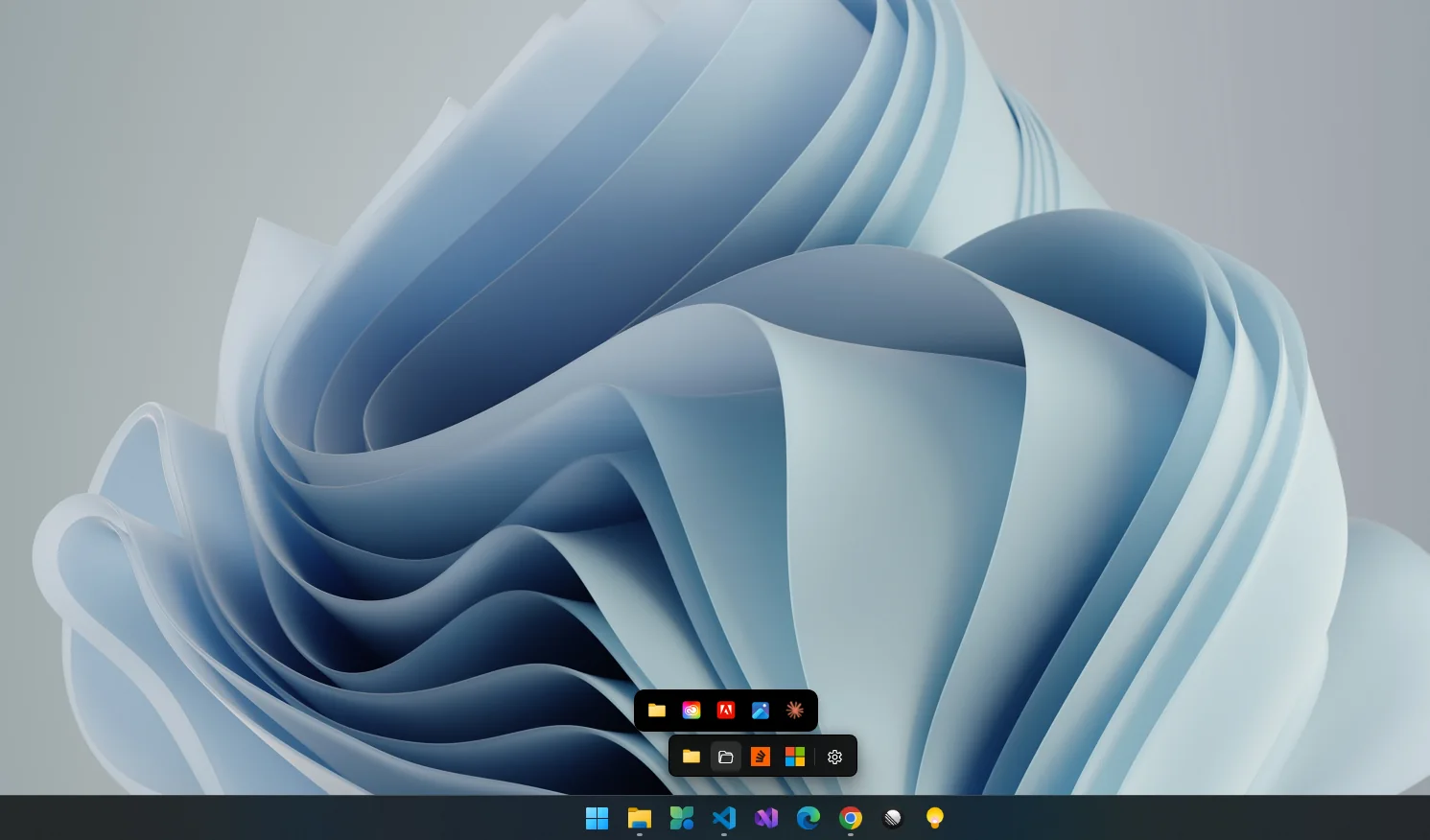Launch the Claude starburst icon
The image size is (1430, 840).
[795, 711]
